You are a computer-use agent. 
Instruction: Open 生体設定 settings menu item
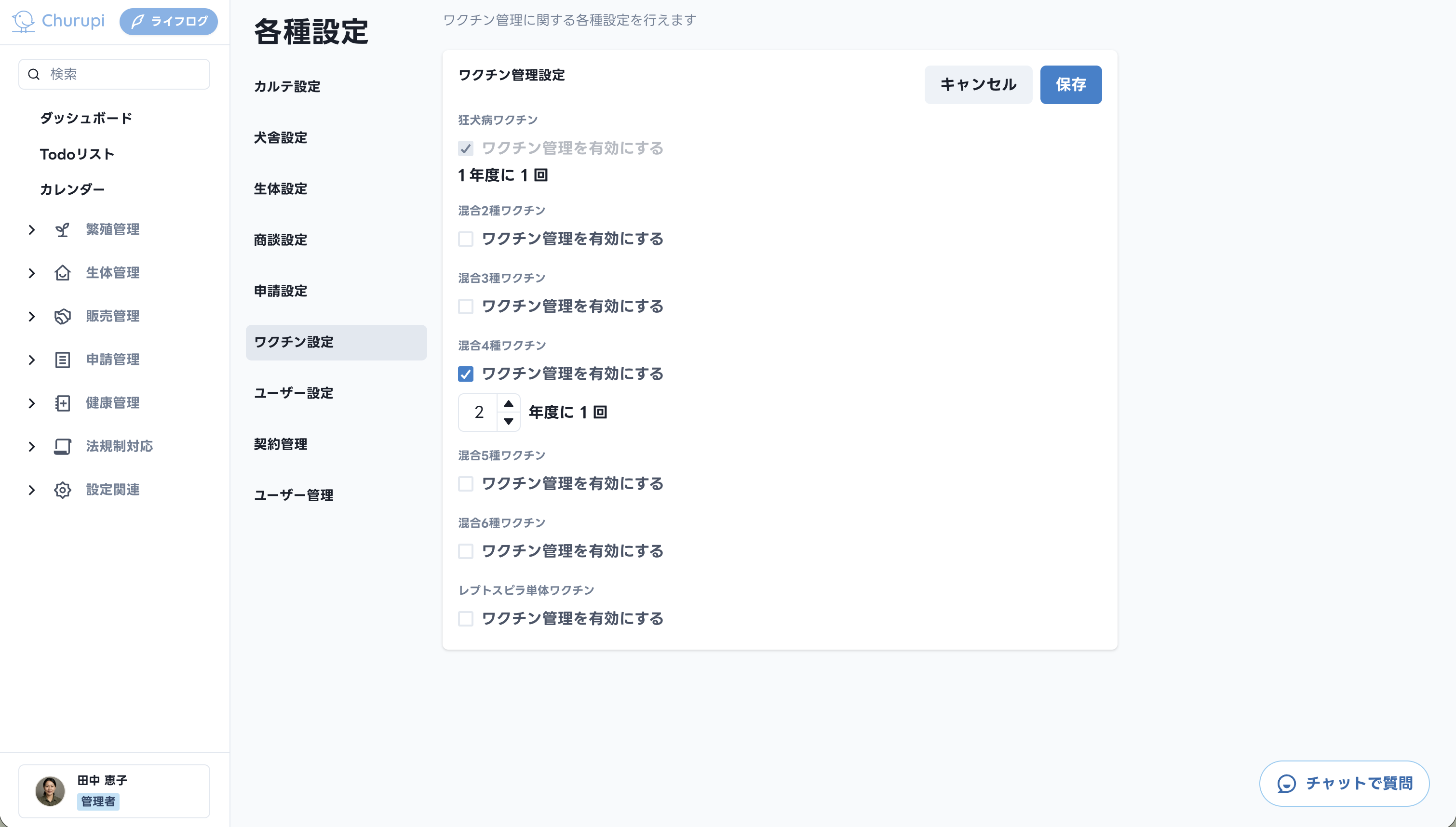pyautogui.click(x=337, y=189)
